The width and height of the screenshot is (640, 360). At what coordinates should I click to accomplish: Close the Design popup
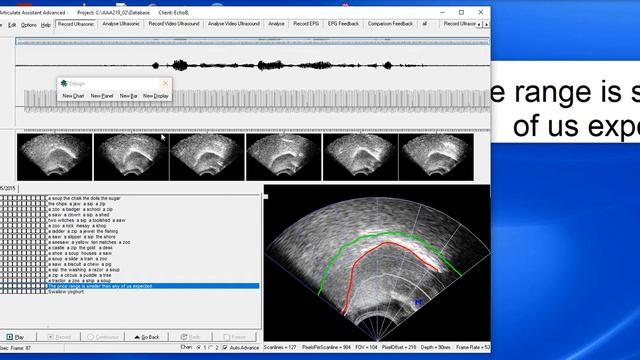[x=165, y=83]
